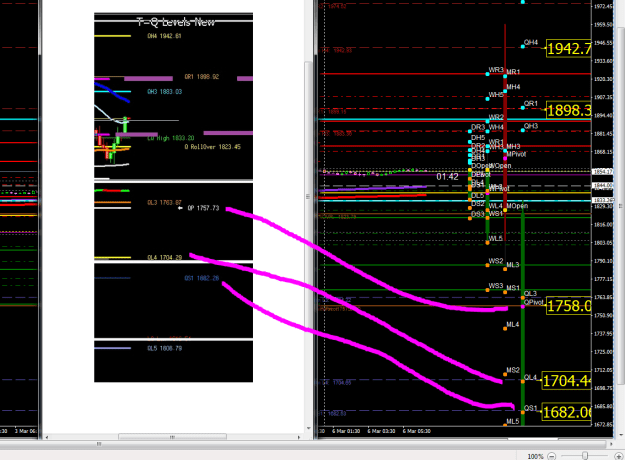Image resolution: width=625 pixels, height=460 pixels.
Task: Click the QL3 1763.87 label
Action: pyautogui.click(x=164, y=202)
